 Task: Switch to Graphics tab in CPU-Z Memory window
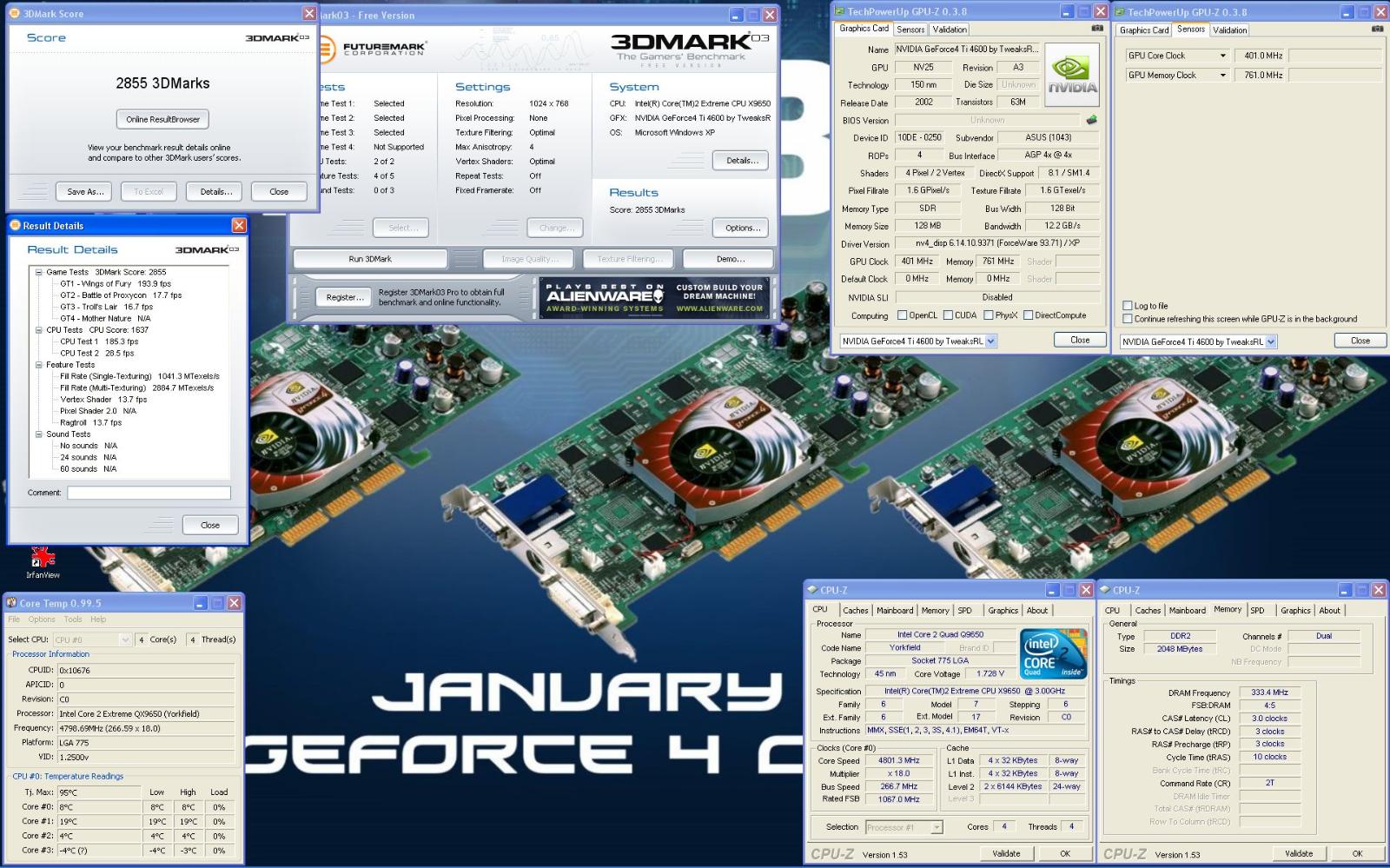tap(1295, 610)
